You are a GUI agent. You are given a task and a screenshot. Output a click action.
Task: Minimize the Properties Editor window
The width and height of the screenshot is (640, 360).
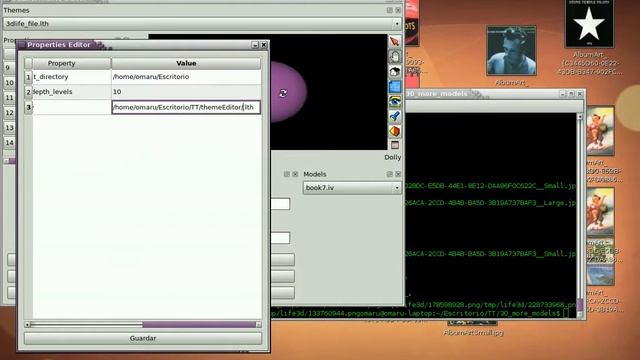[256, 45]
